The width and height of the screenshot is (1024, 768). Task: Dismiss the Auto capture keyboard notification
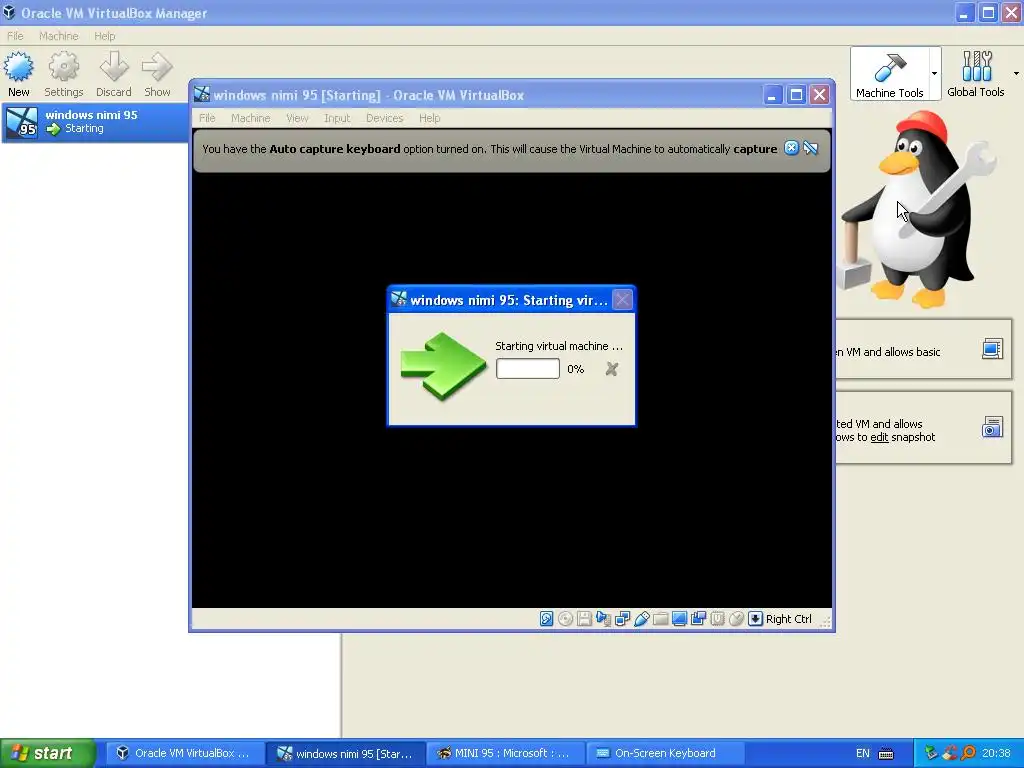[x=791, y=148]
